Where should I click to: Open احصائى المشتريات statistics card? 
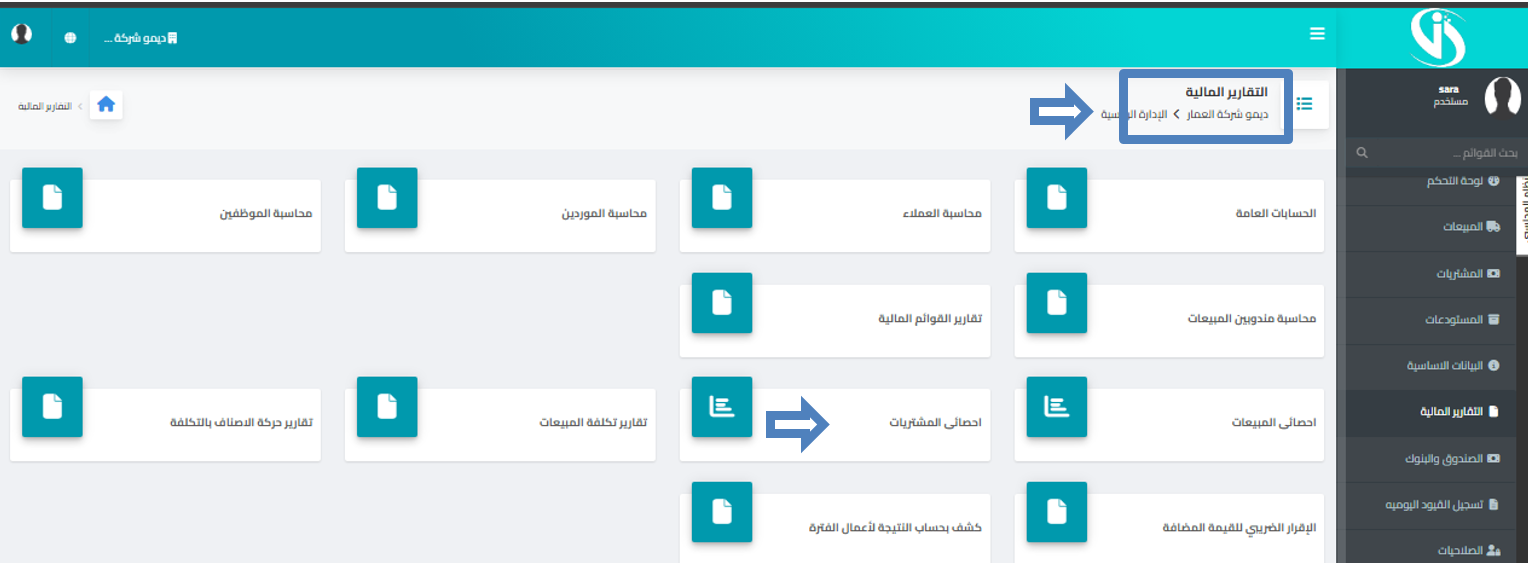click(835, 424)
